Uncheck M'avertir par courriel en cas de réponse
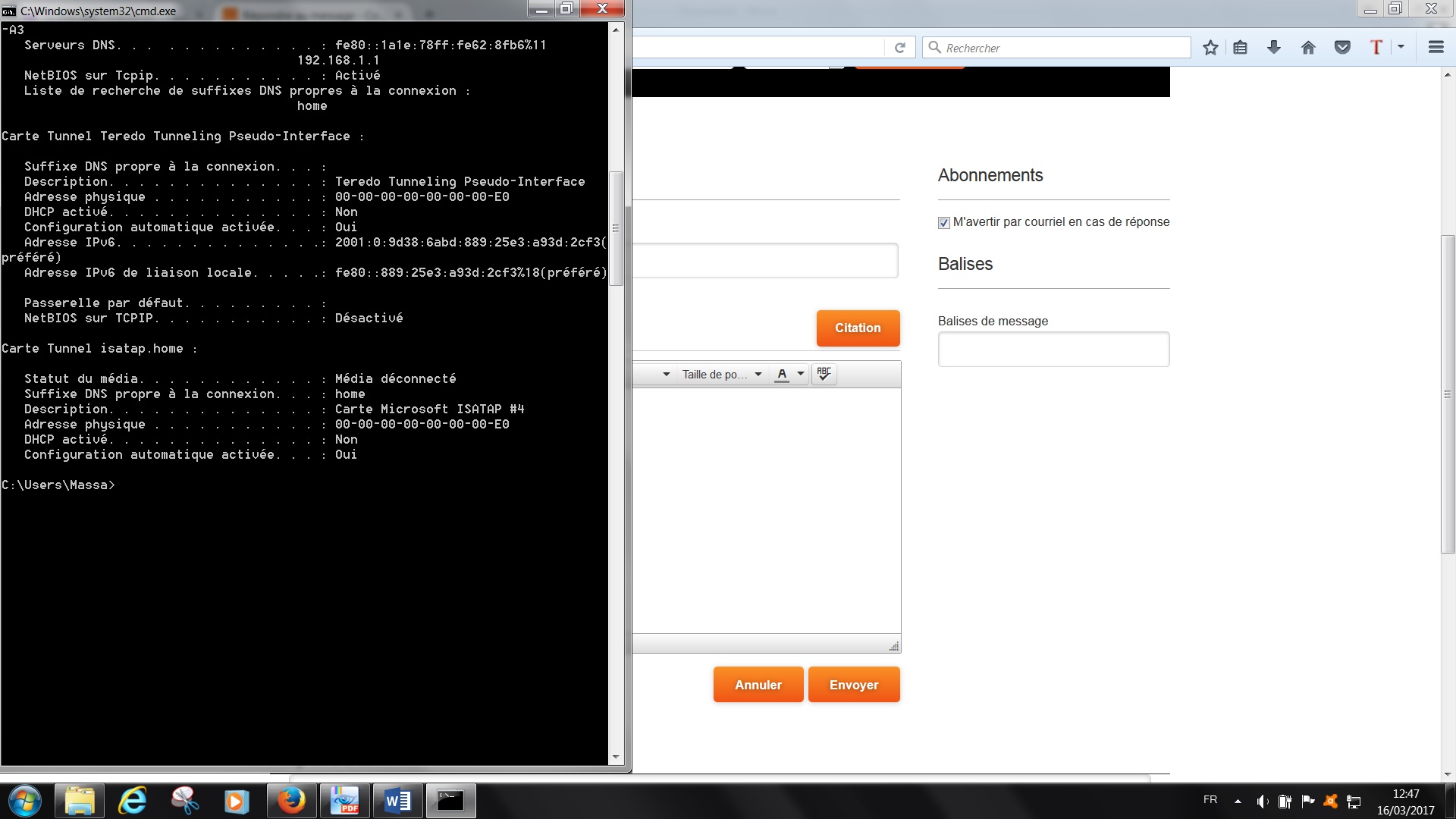 (944, 223)
